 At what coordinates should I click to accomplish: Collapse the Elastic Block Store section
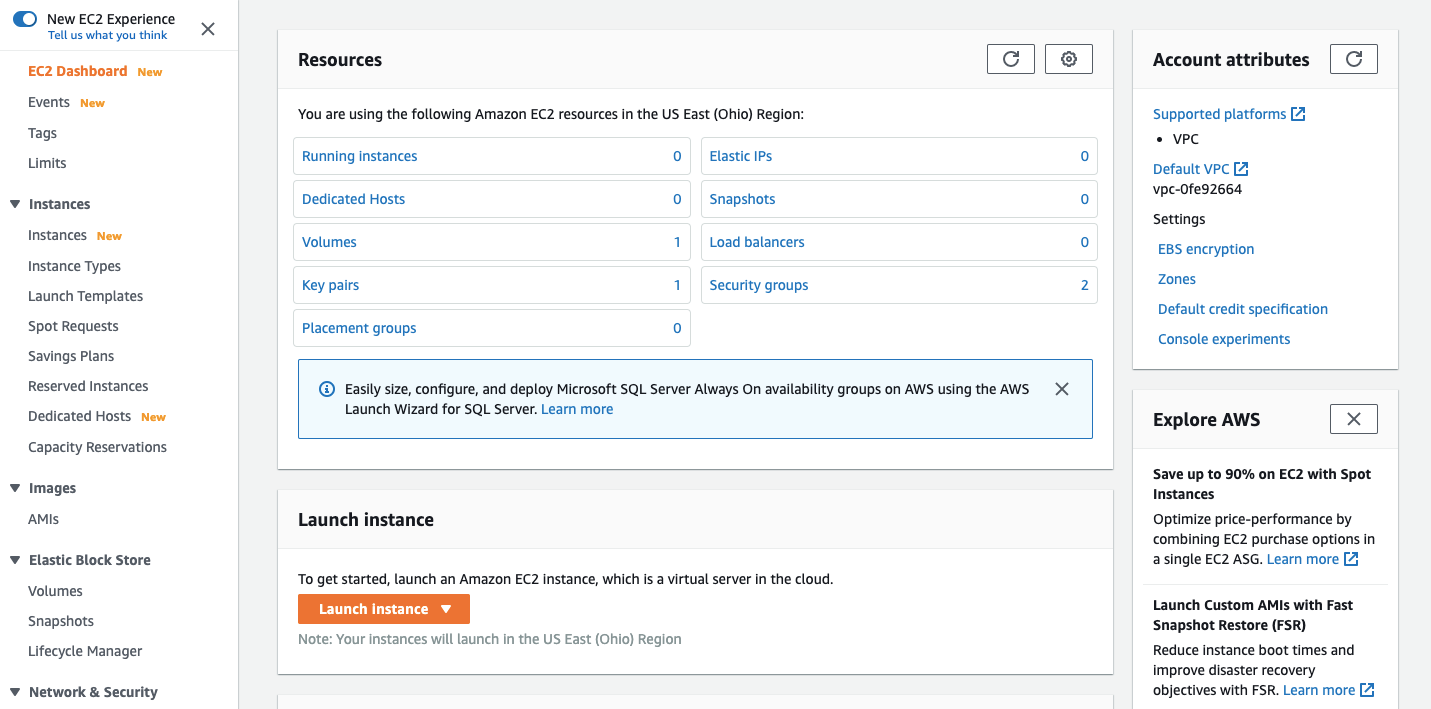coord(15,560)
